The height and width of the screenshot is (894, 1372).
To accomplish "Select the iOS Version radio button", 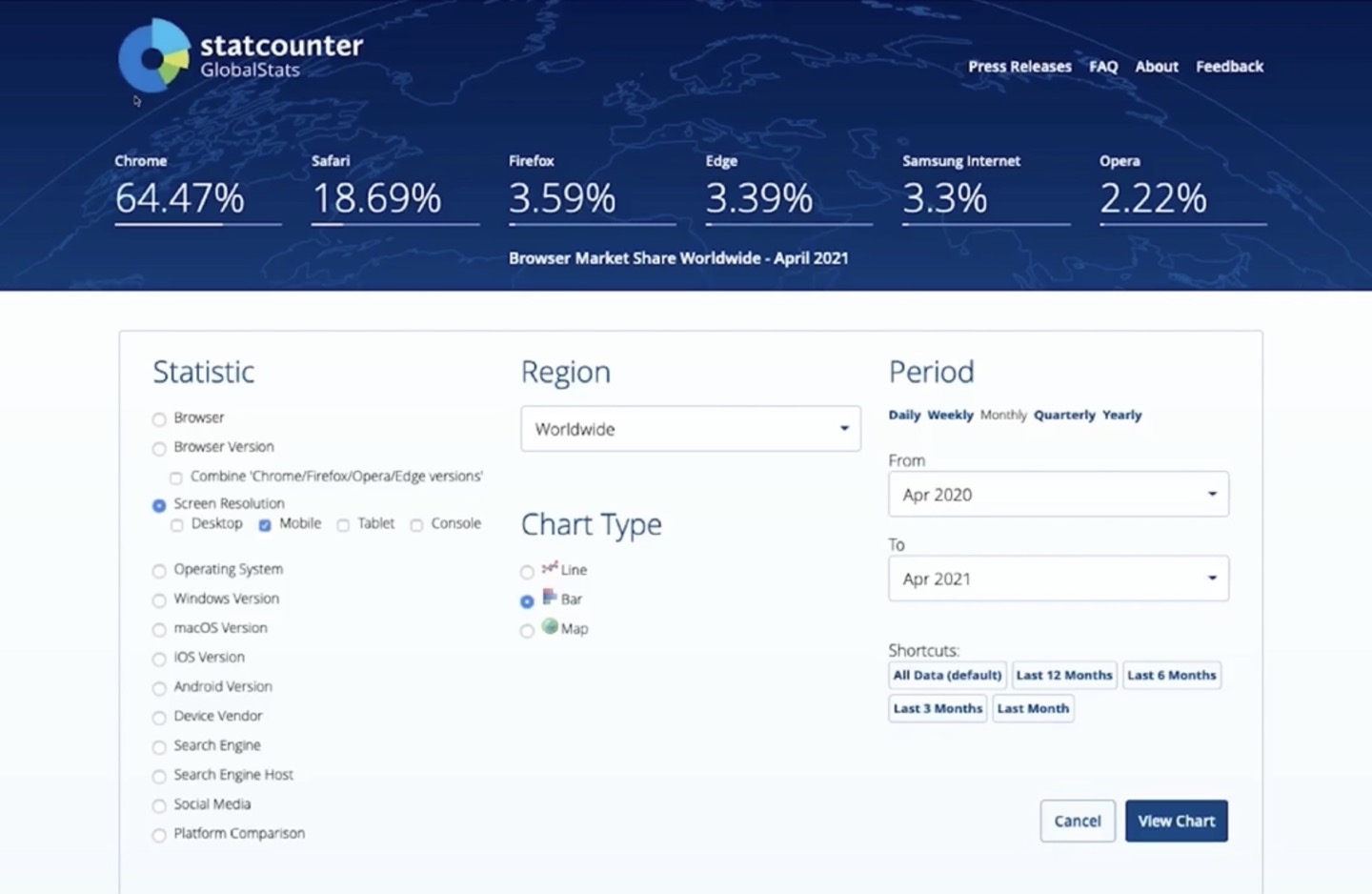I will pyautogui.click(x=159, y=660).
